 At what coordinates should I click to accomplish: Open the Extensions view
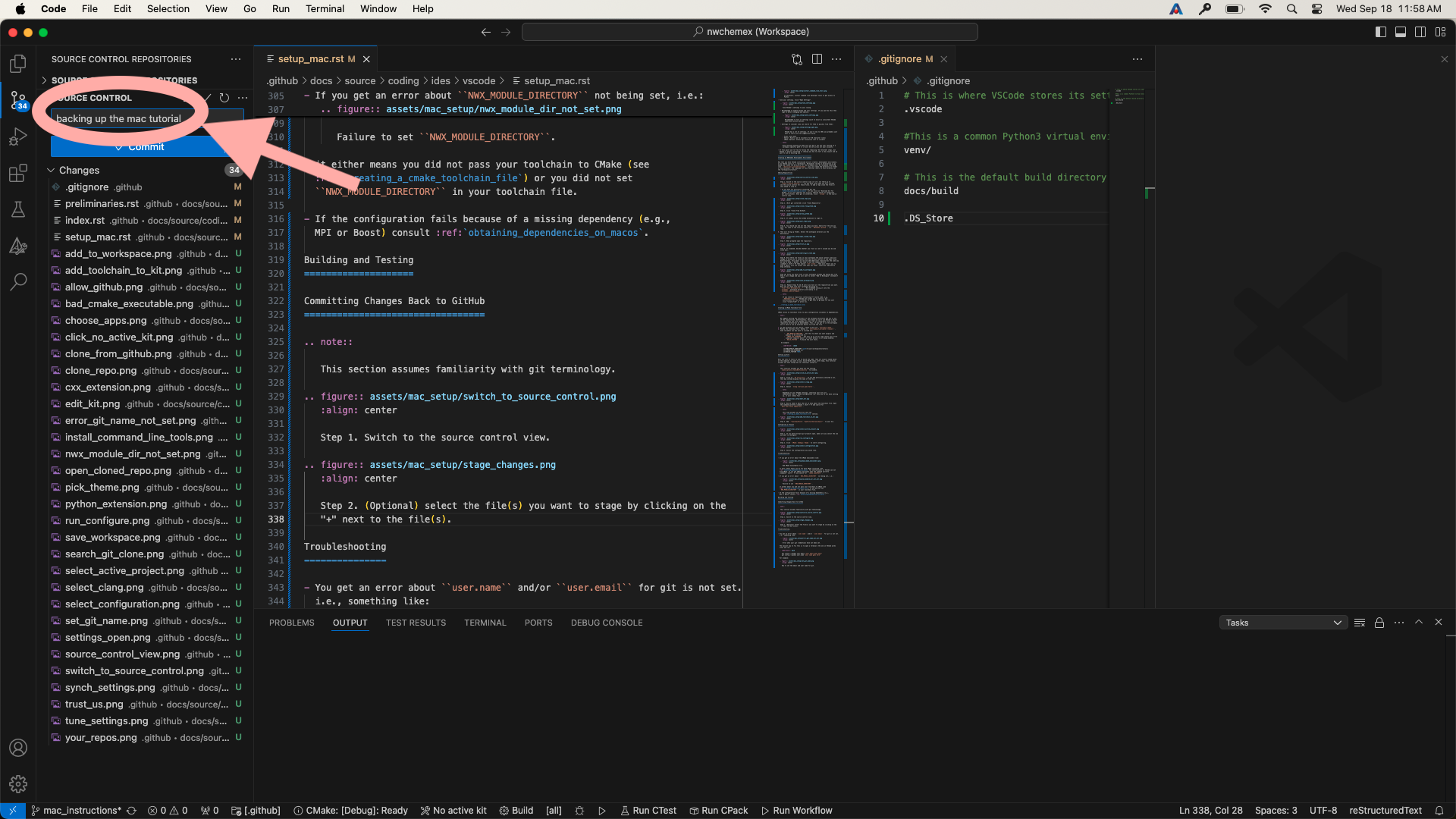point(18,173)
